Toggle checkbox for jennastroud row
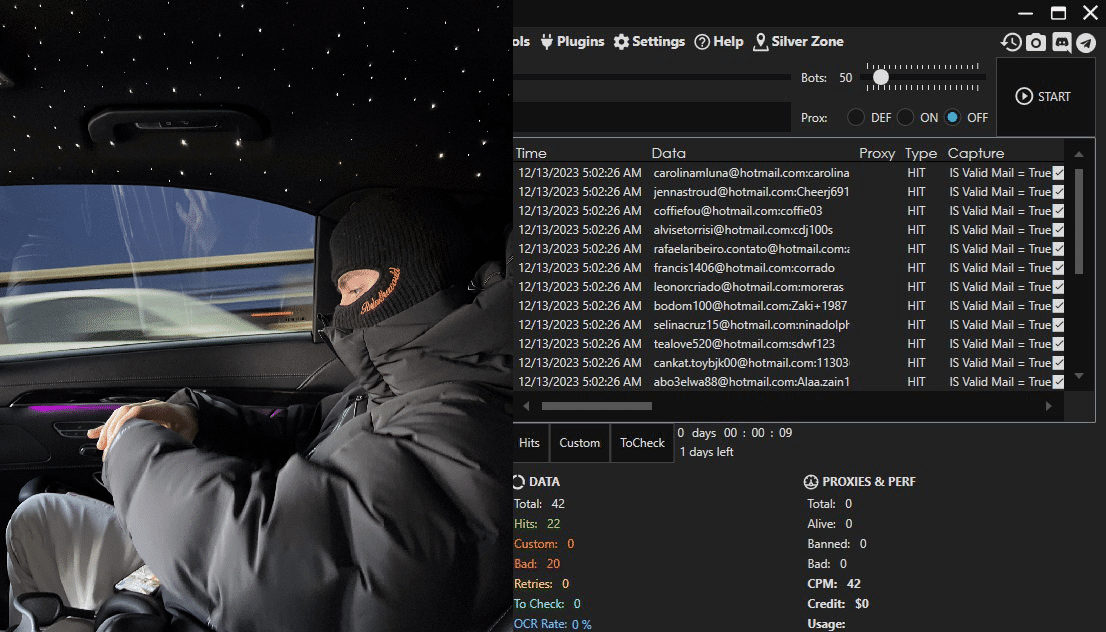The width and height of the screenshot is (1106, 632). click(x=1058, y=192)
